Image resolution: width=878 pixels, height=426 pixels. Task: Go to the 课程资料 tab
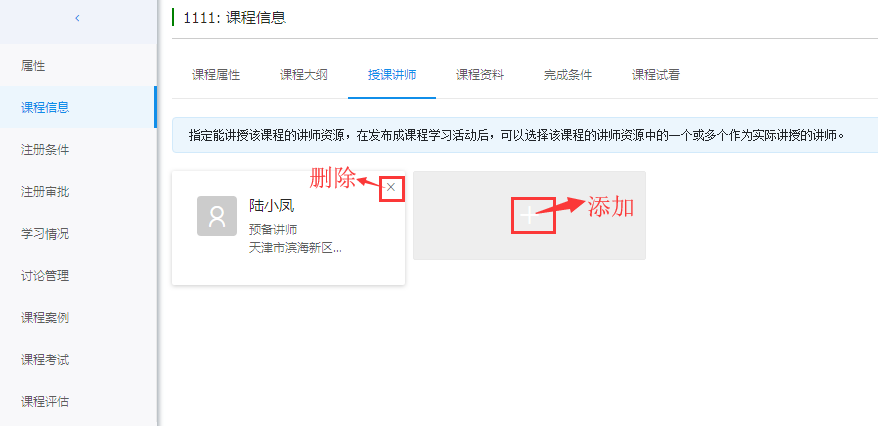(x=480, y=75)
